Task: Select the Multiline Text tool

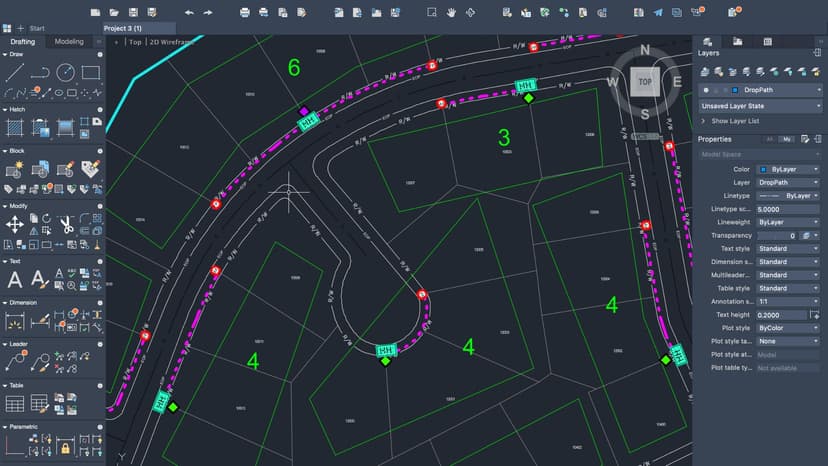Action: pyautogui.click(x=40, y=280)
